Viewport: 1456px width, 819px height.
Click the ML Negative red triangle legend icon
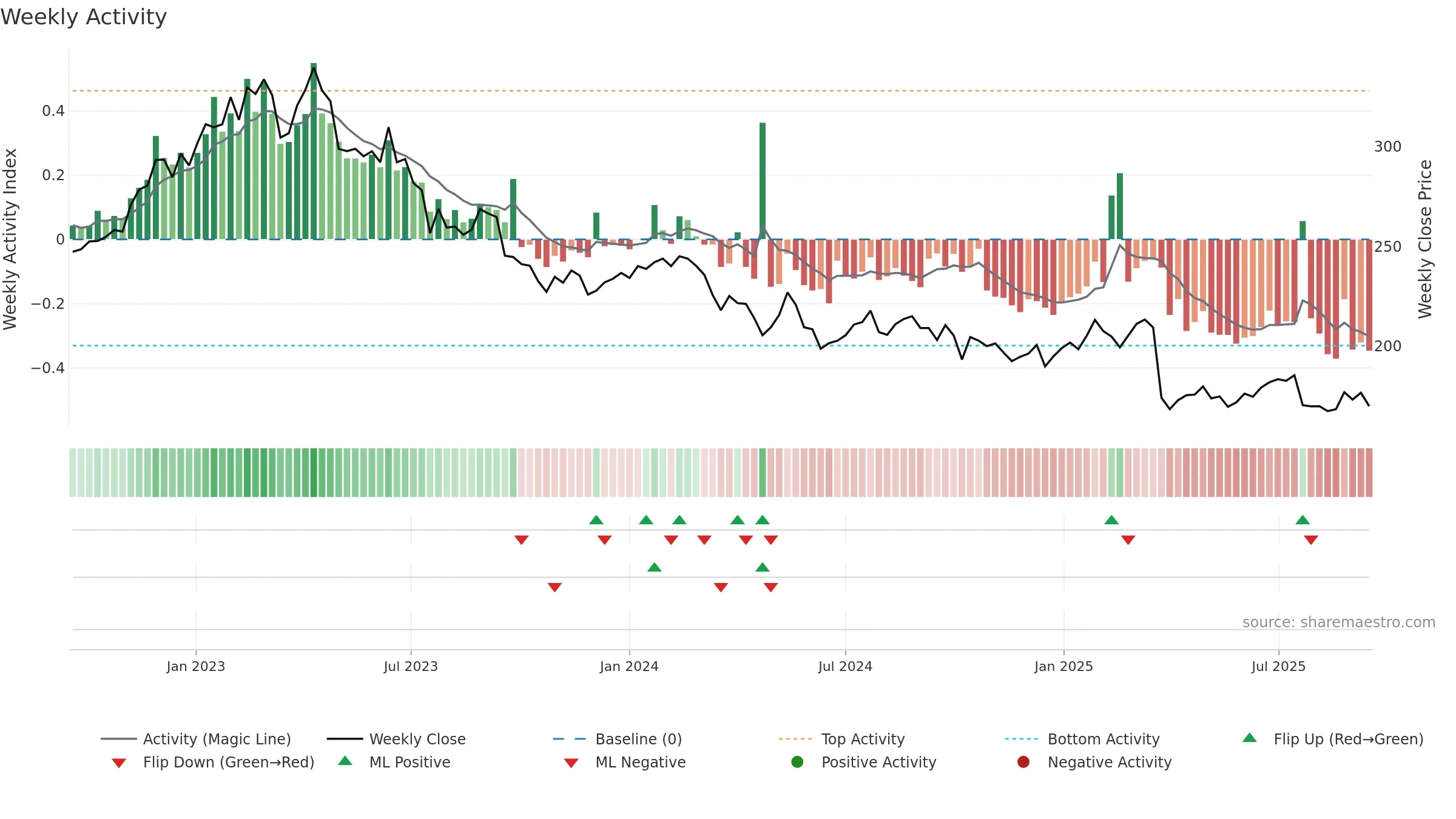[x=571, y=763]
